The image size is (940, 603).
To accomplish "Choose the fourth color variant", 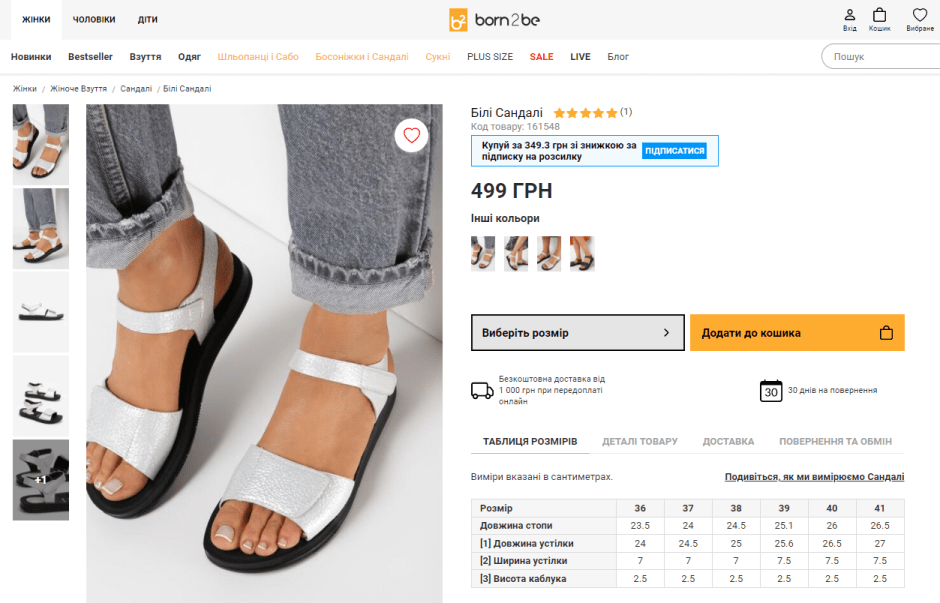I will (x=582, y=253).
